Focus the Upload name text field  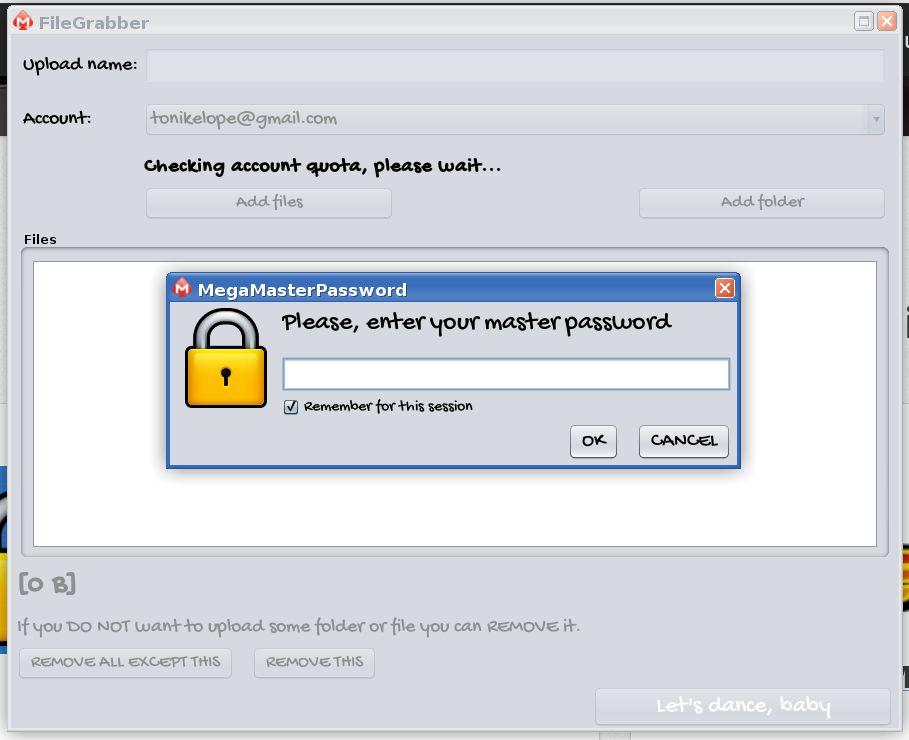[515, 65]
